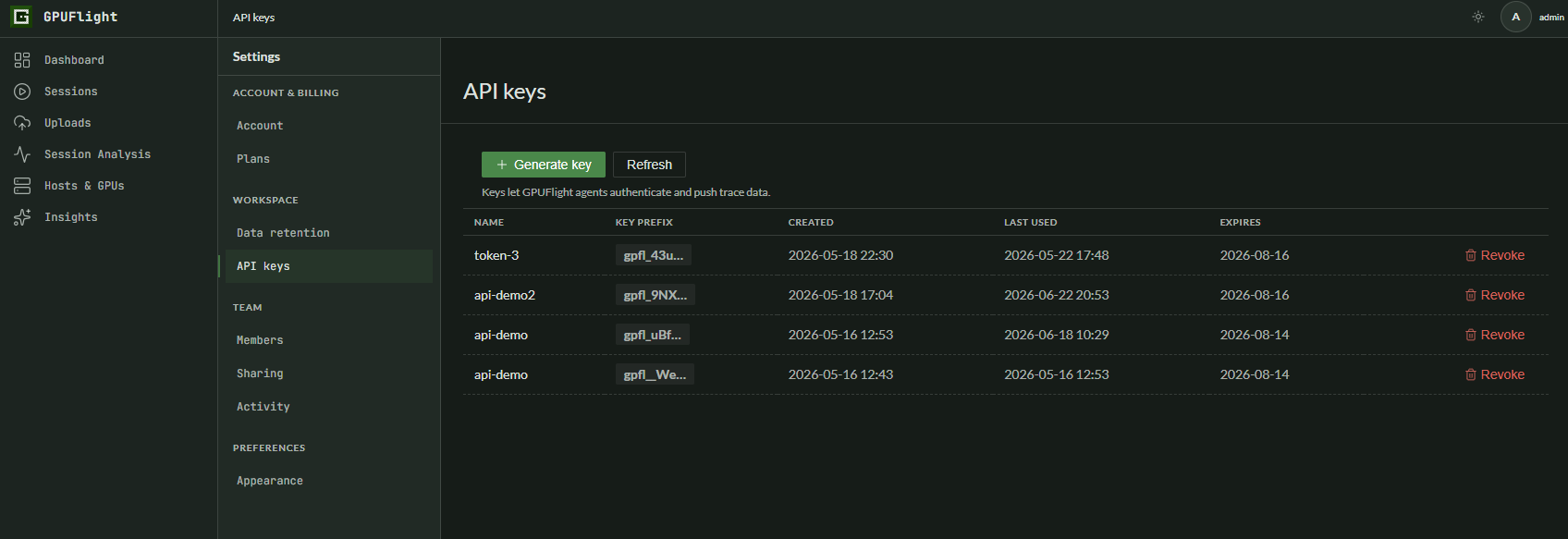Screen dimensions: 1568x539
Task: Go to Dashboard in sidebar
Action: coord(74,60)
